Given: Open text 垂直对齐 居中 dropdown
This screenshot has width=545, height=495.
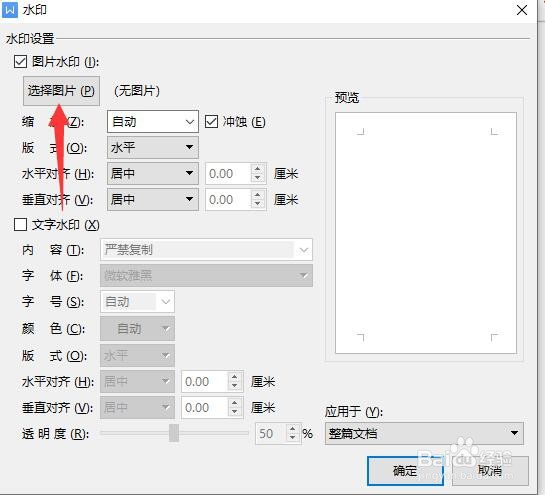Looking at the screenshot, I should (138, 407).
